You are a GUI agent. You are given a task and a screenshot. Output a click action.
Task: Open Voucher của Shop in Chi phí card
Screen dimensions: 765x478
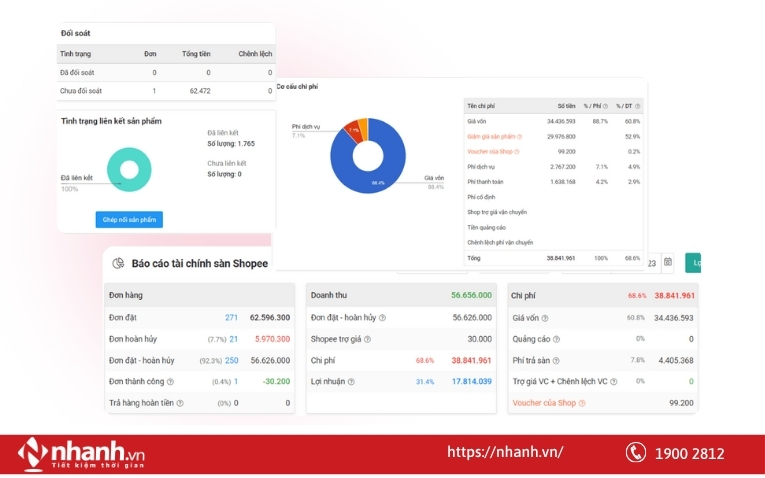545,403
